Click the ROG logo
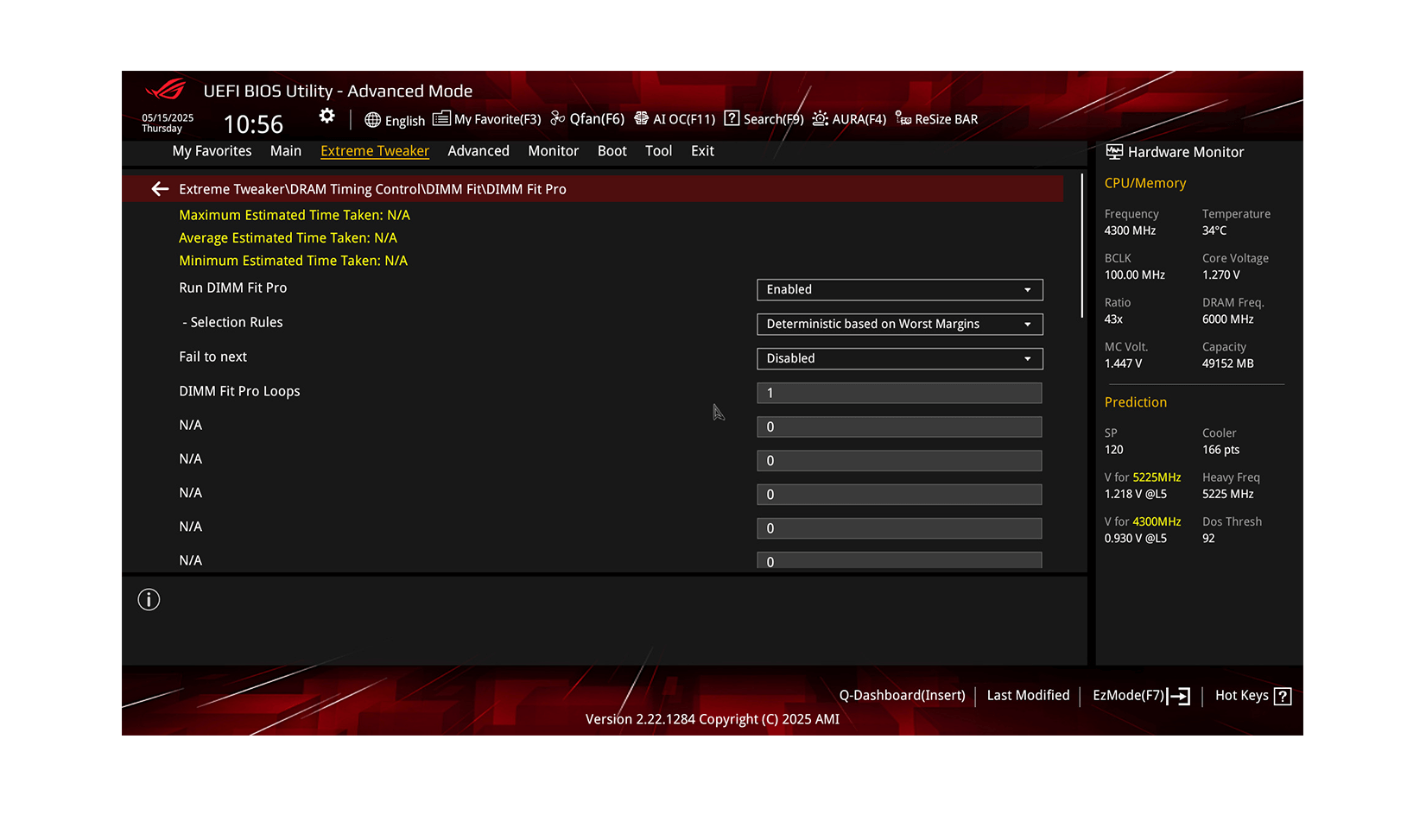This screenshot has width=1426, height=840. pos(166,90)
